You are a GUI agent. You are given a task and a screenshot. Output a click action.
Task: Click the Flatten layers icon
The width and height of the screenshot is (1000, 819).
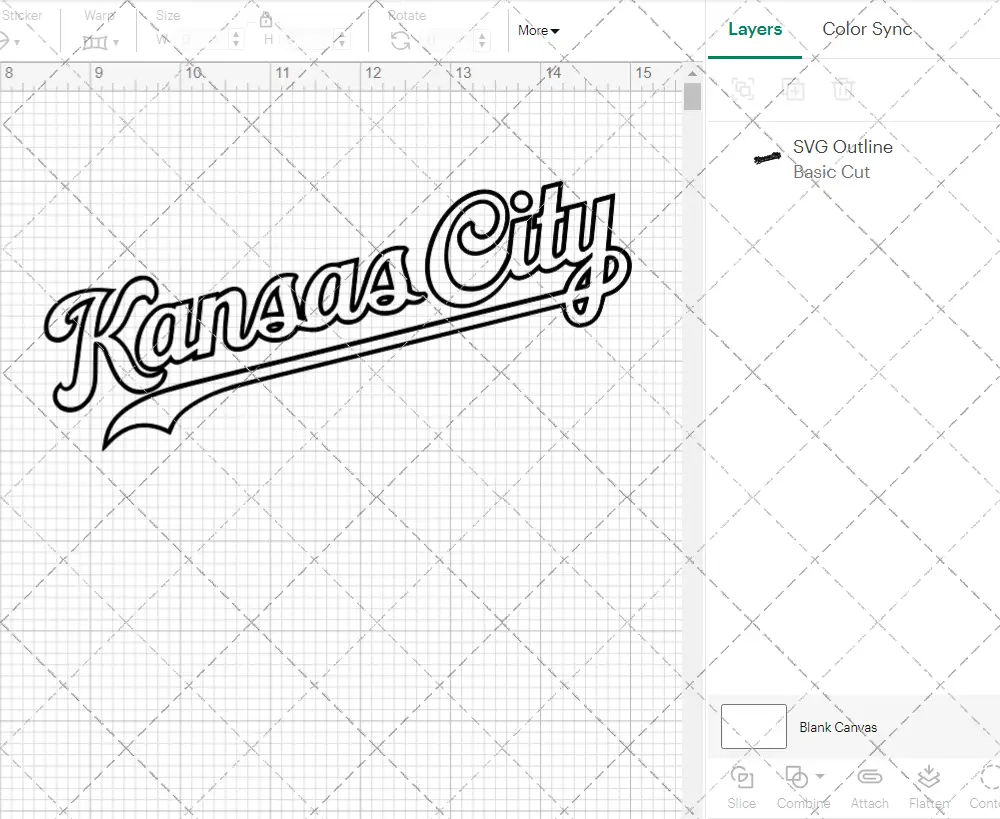[x=928, y=778]
